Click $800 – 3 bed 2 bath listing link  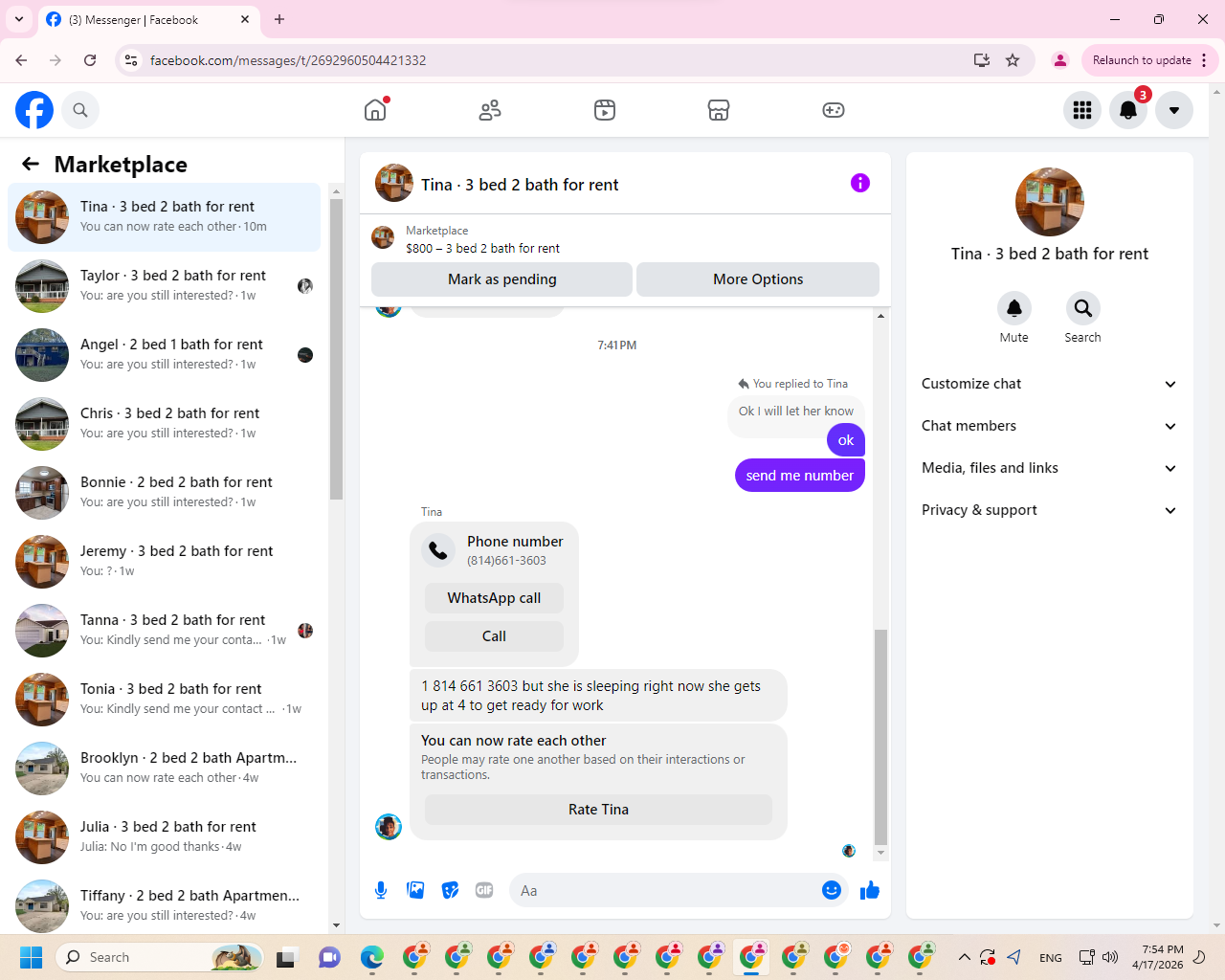[x=482, y=248]
